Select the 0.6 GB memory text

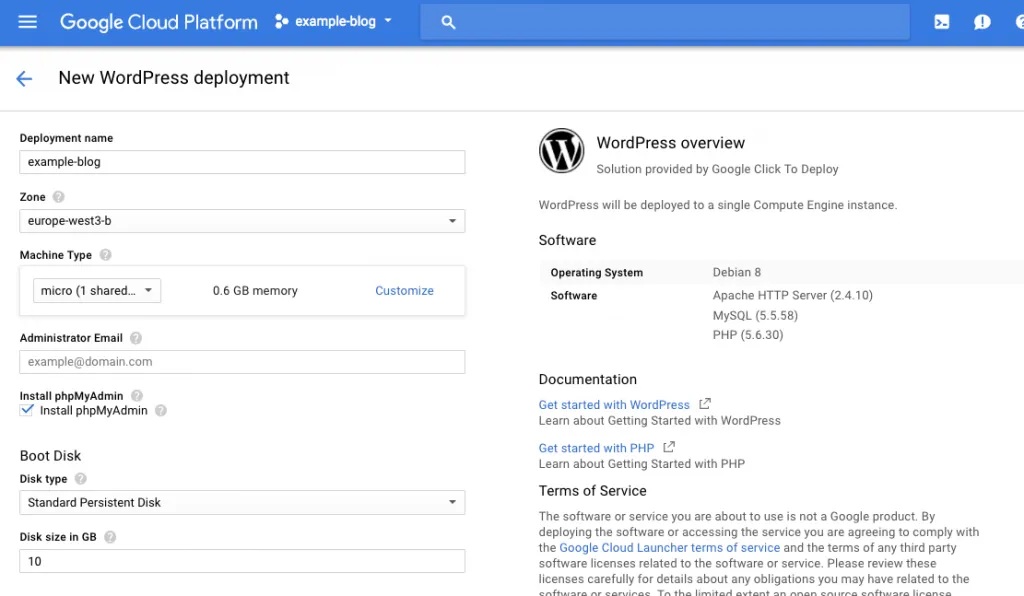tap(255, 290)
